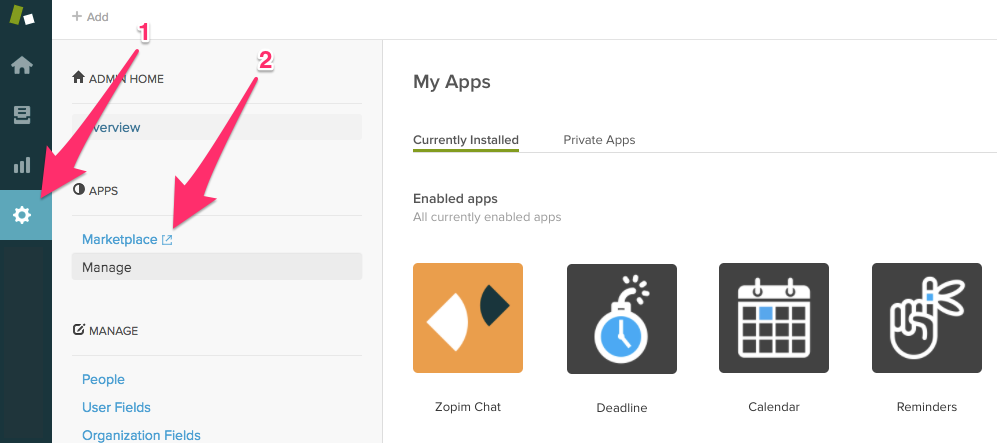Select Manage under the Apps section

pyautogui.click(x=217, y=267)
